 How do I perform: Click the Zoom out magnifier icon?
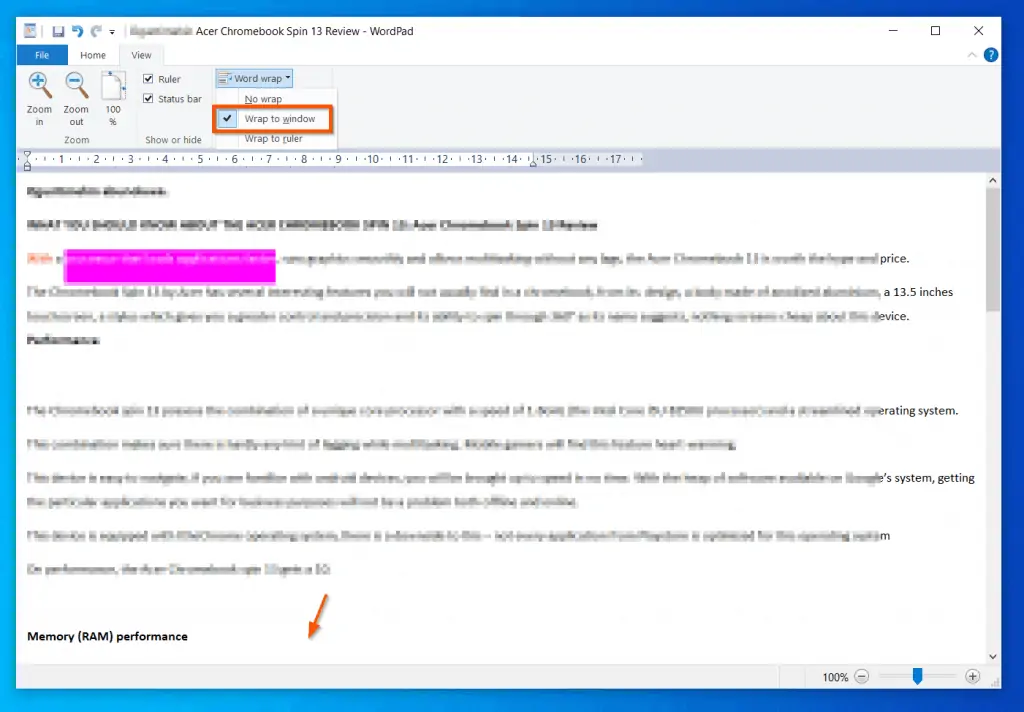pyautogui.click(x=76, y=86)
